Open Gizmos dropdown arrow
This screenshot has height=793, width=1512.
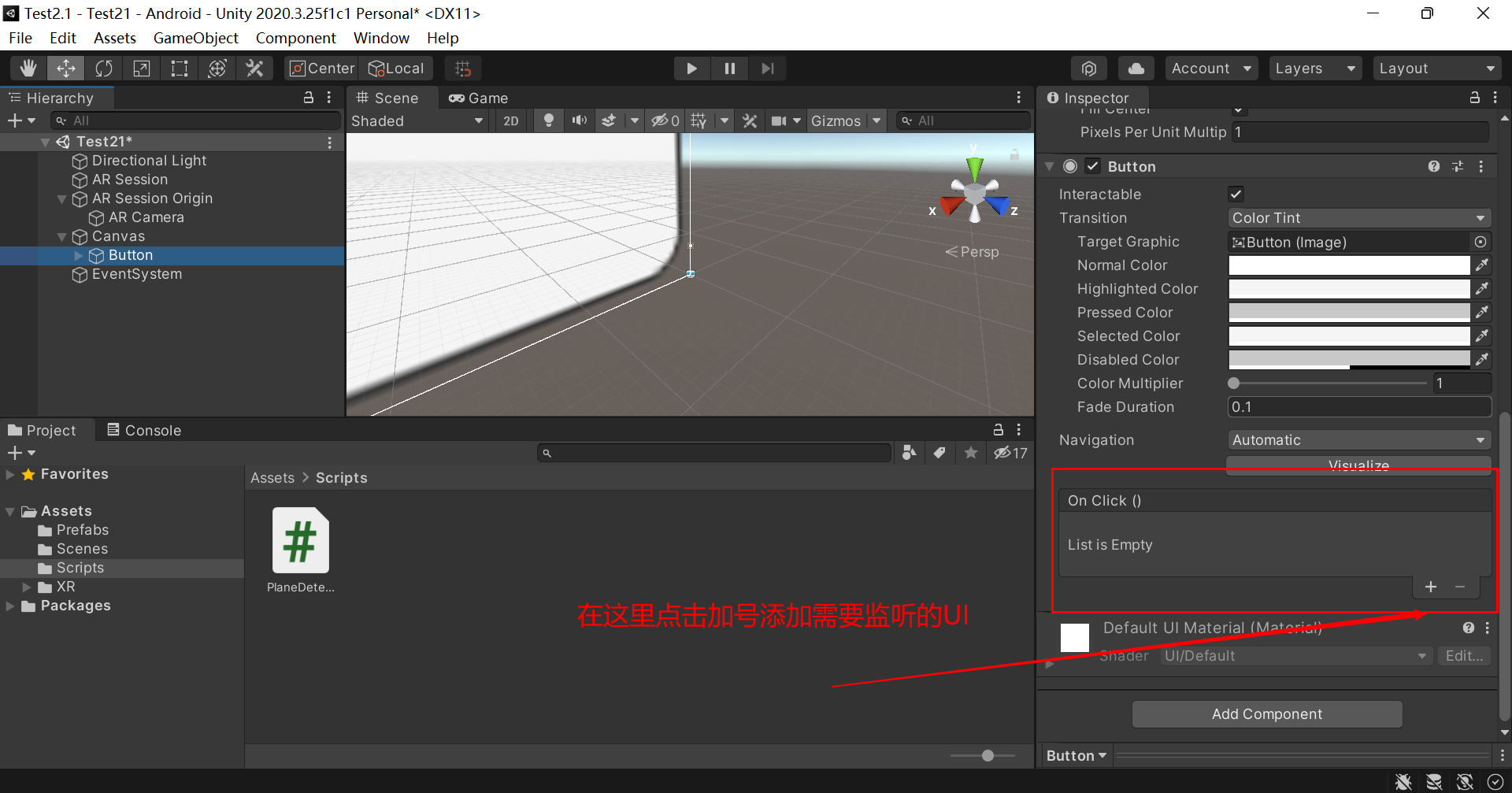tap(876, 120)
